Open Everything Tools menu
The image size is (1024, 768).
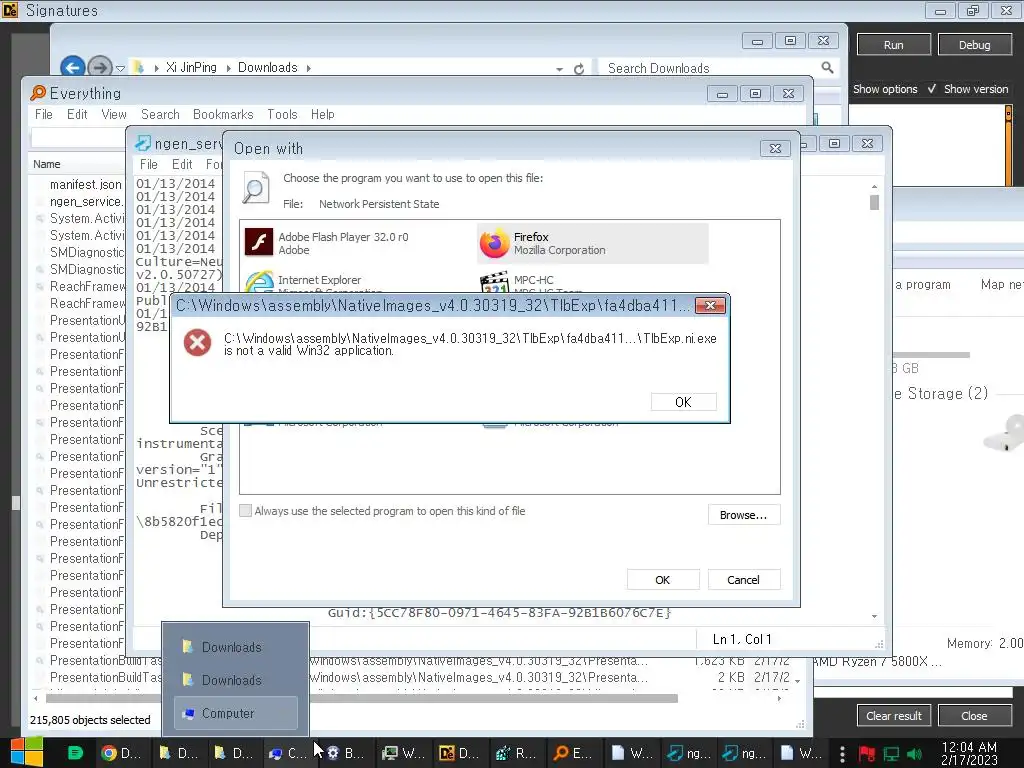(282, 114)
